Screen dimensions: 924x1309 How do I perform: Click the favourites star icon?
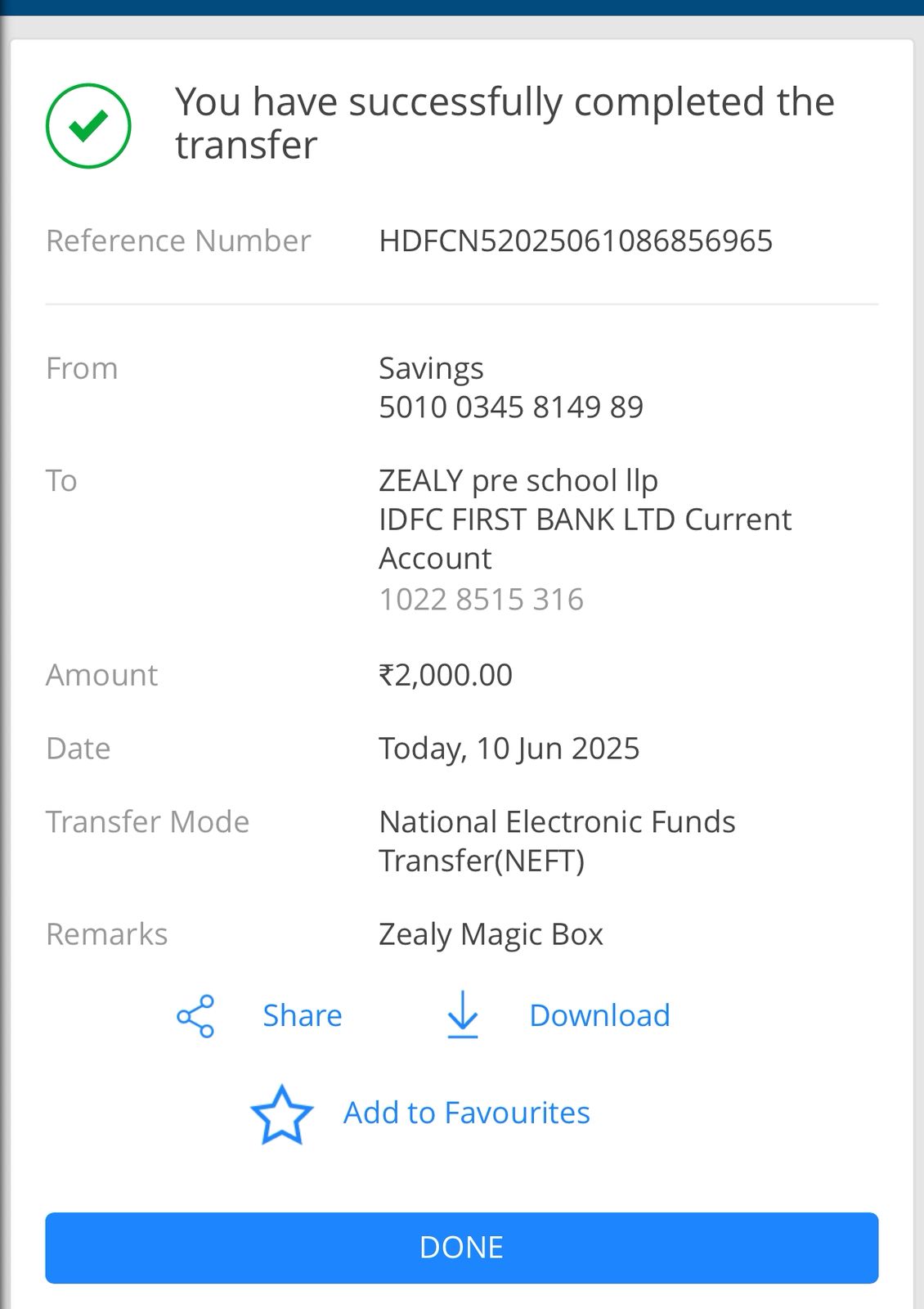coord(281,1113)
